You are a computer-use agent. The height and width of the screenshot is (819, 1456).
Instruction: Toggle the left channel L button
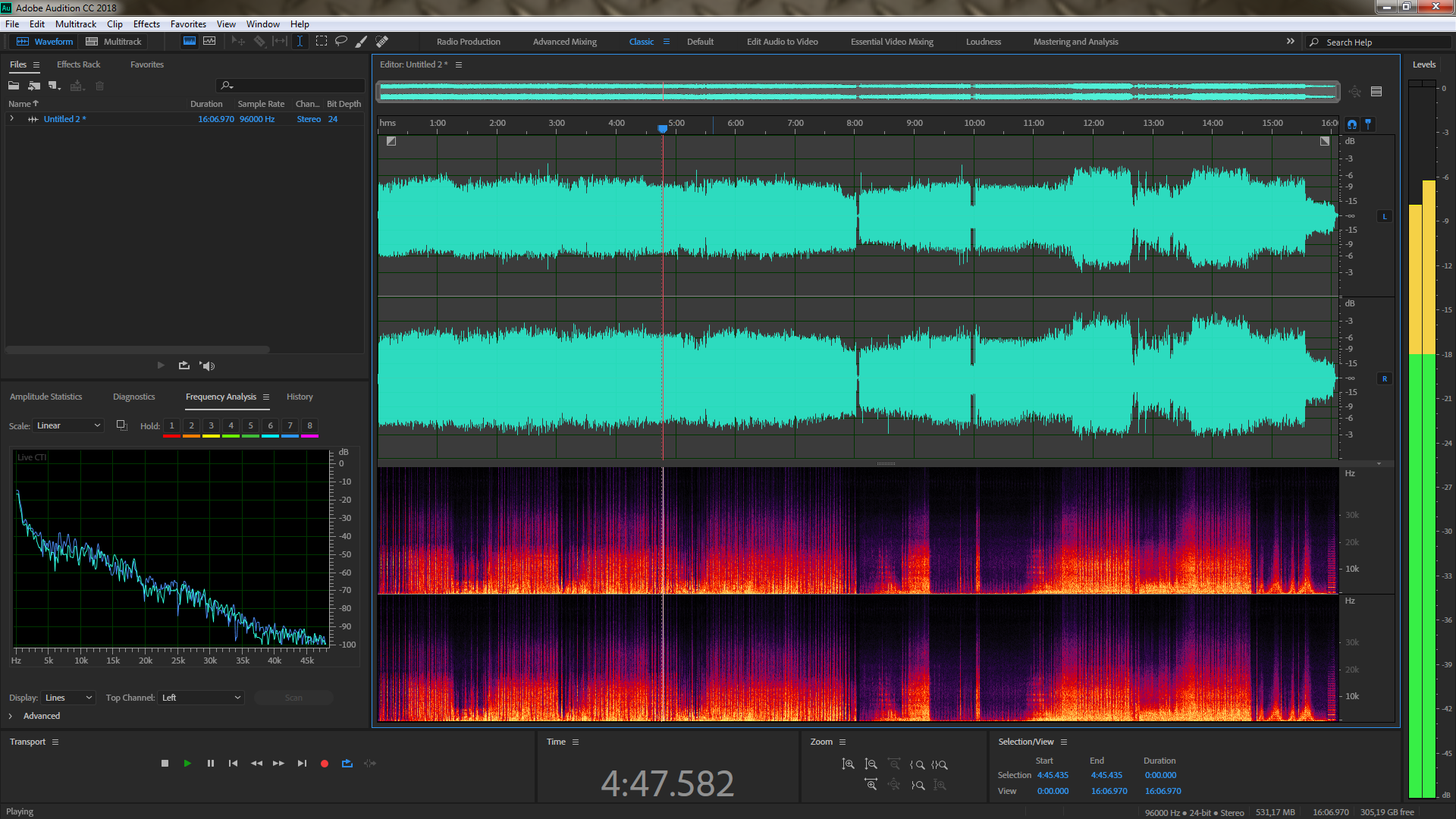pos(1385,217)
